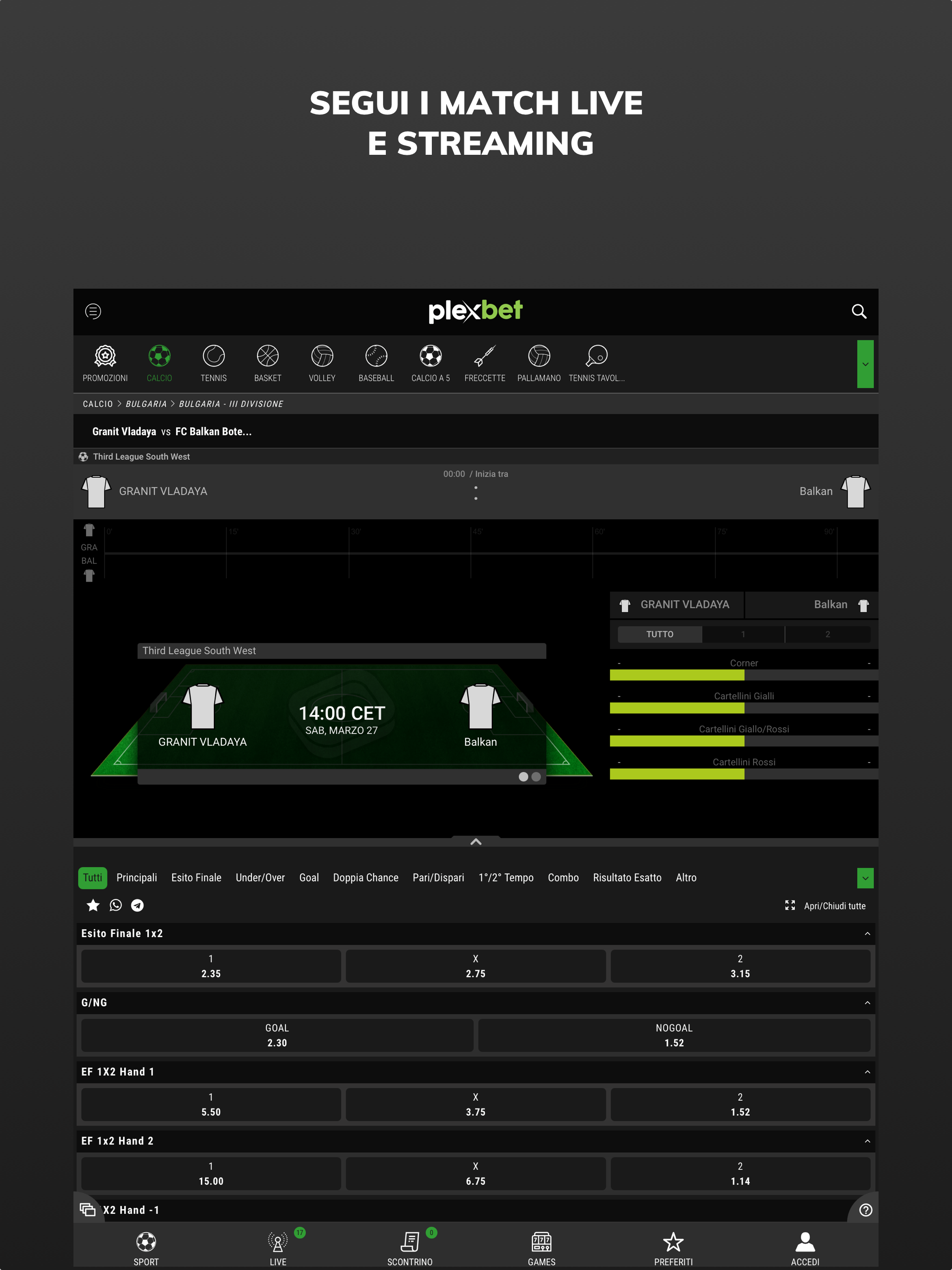Switch to the Under/Over markets tab
The width and height of the screenshot is (952, 1270).
(x=260, y=877)
